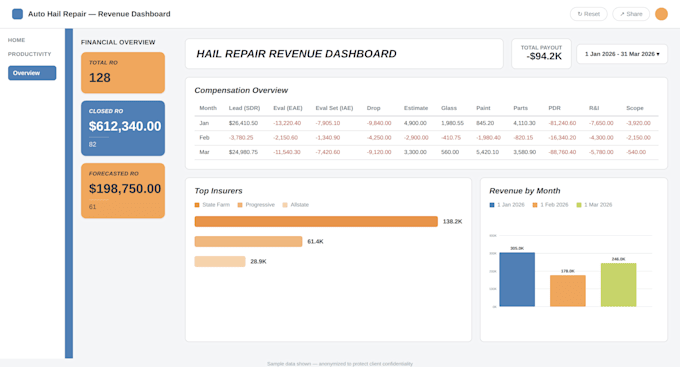The image size is (680, 367).
Task: Click Feb PDR value -16,340.20
Action: pyautogui.click(x=562, y=138)
